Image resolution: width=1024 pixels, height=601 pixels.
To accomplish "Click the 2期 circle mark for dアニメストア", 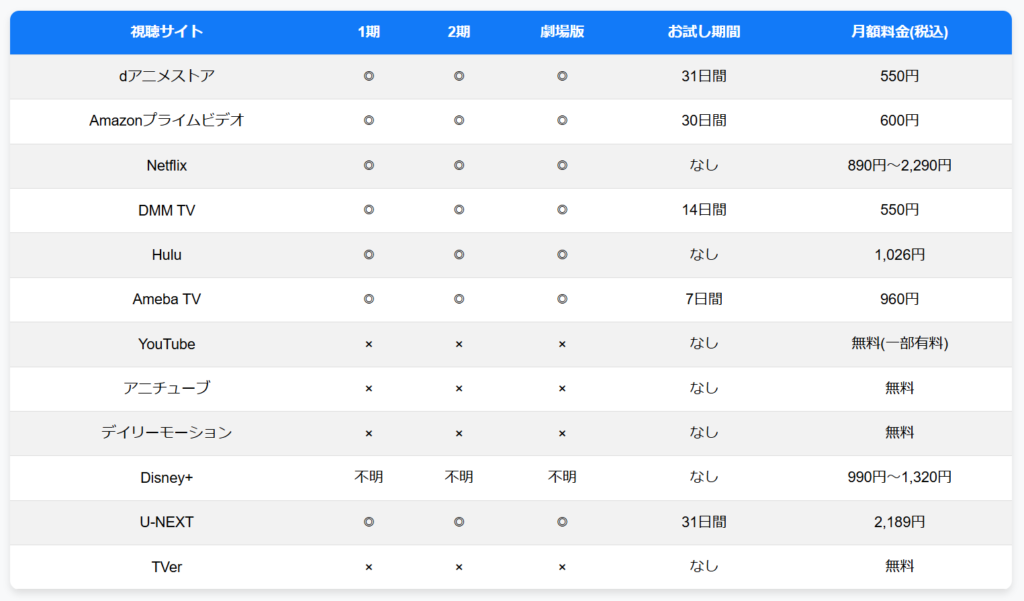I will click(x=458, y=76).
